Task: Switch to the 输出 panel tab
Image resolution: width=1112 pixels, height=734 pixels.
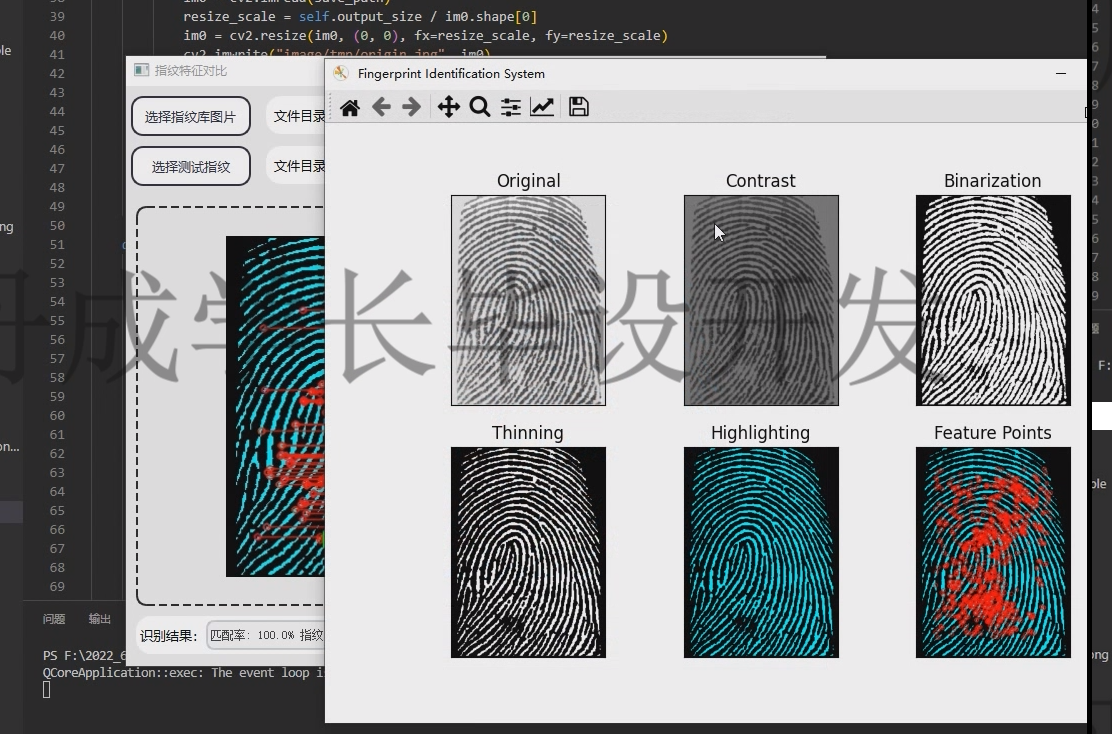Action: [99, 618]
